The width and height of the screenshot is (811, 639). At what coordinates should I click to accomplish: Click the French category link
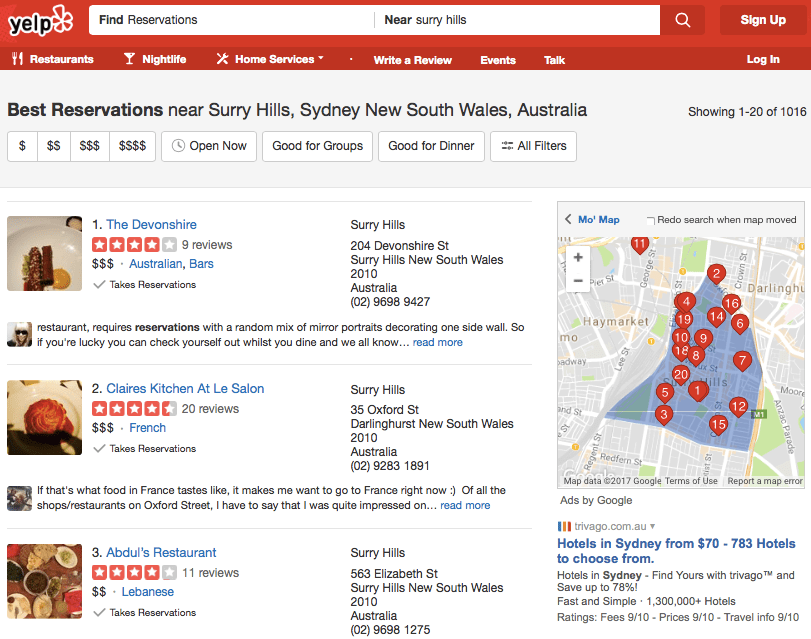tap(147, 428)
